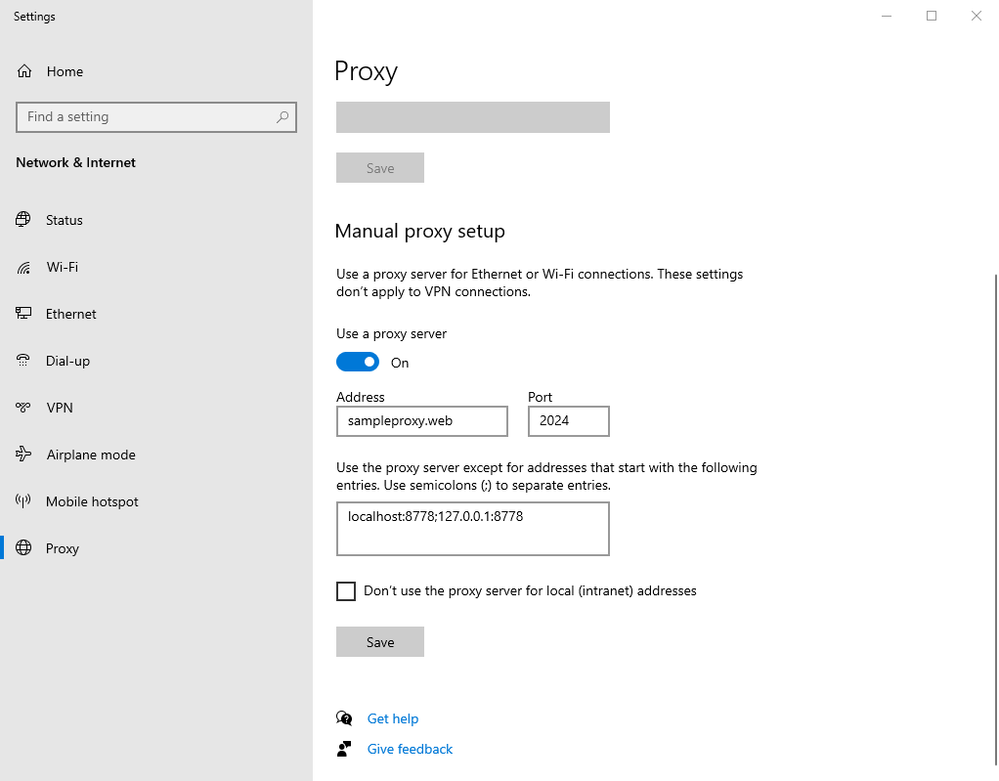Viewport: 999px width, 781px height.
Task: Open the Give feedback link
Action: (x=410, y=749)
